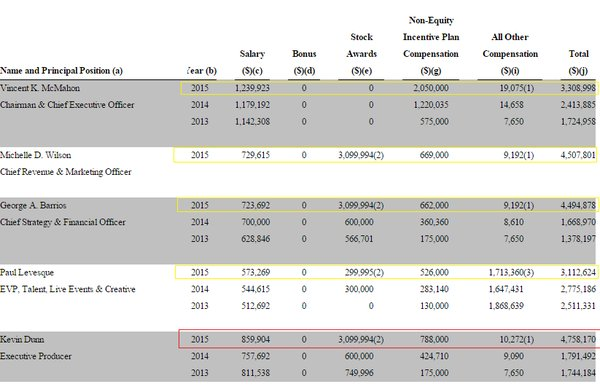
Task: Select Dunn's 2013 stock awards 749,996
Action: tap(359, 373)
